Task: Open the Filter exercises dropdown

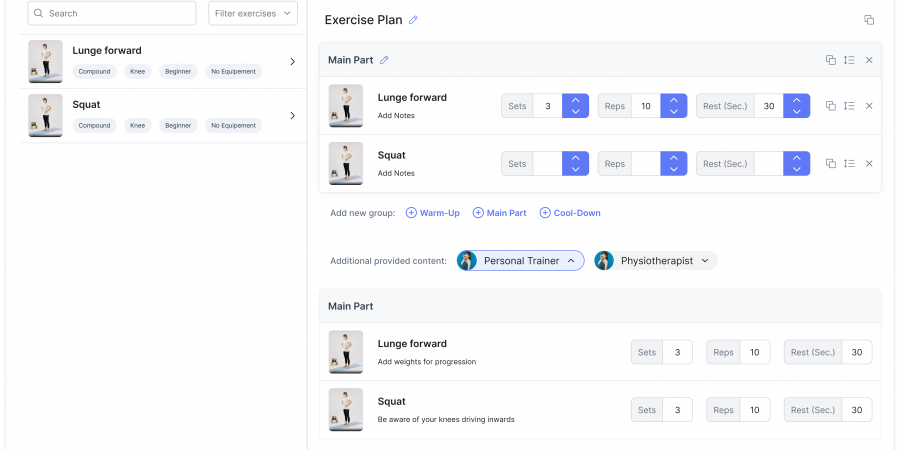Action: pyautogui.click(x=253, y=13)
